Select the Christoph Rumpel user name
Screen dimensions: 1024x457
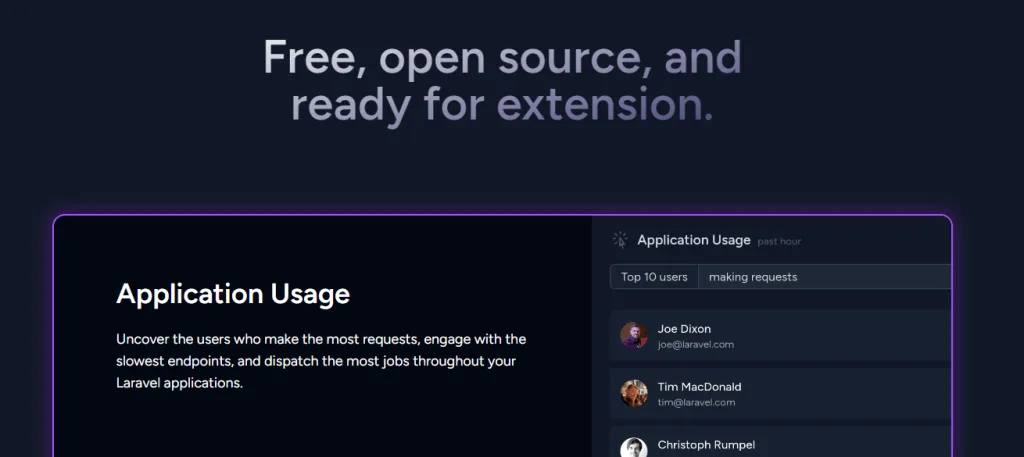706,445
